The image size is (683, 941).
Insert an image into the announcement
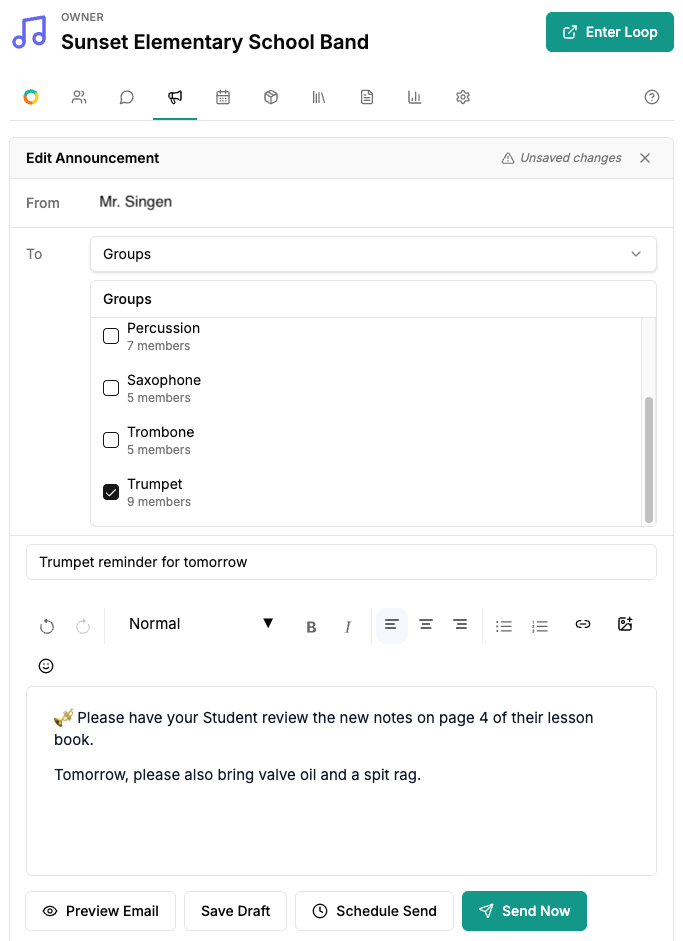pyautogui.click(x=625, y=624)
